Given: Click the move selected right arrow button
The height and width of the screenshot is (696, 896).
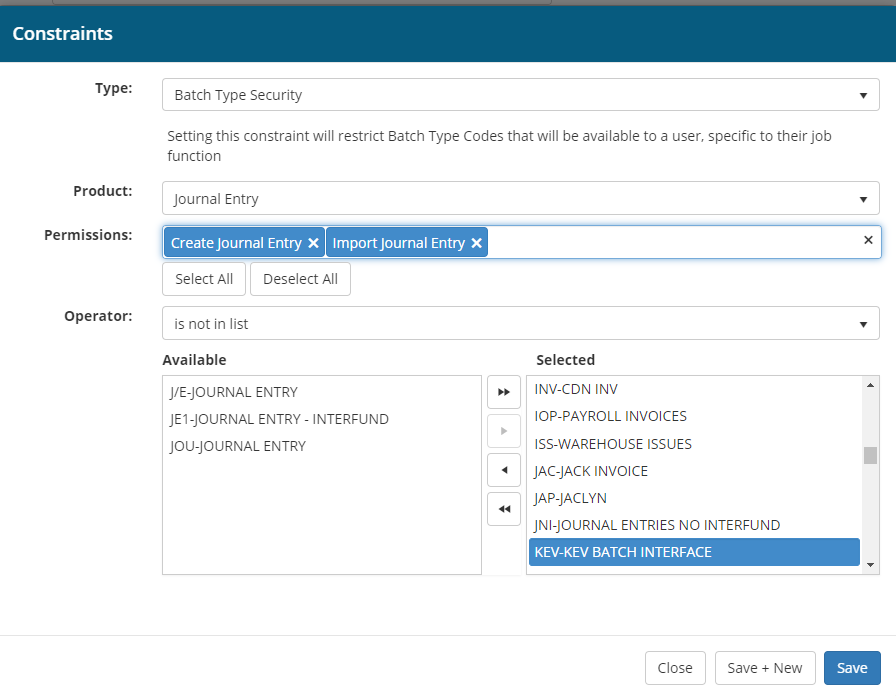Looking at the screenshot, I should coord(504,431).
